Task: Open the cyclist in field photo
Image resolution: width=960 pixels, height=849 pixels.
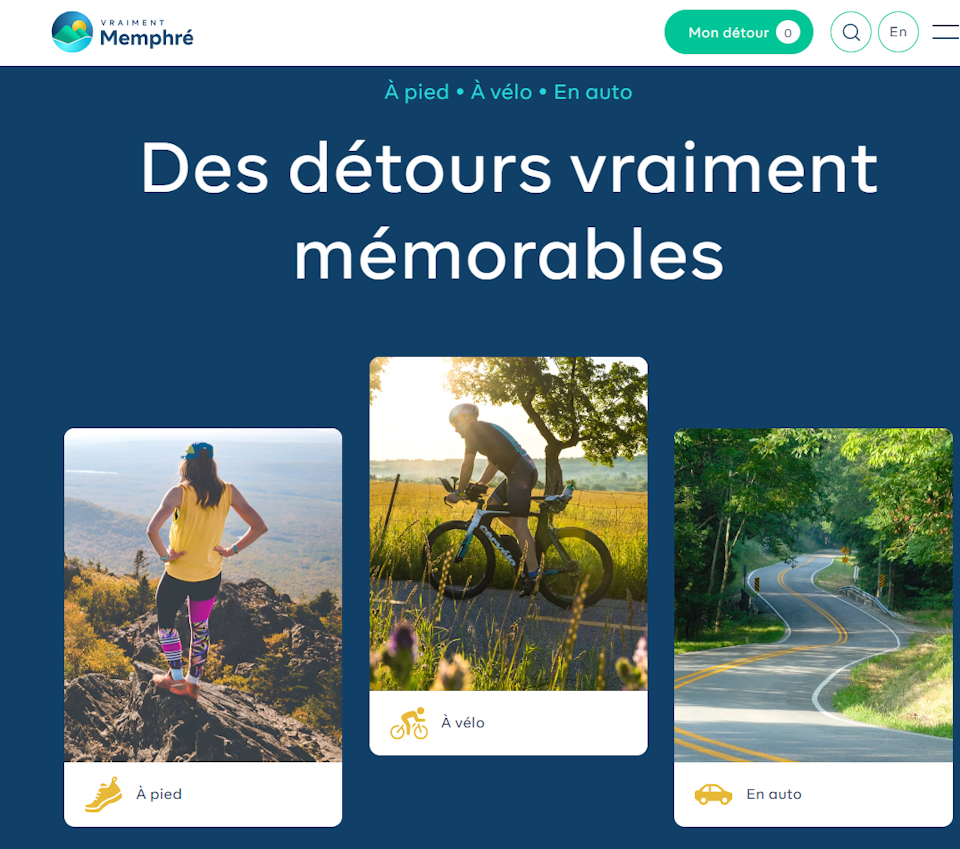Action: coord(508,524)
